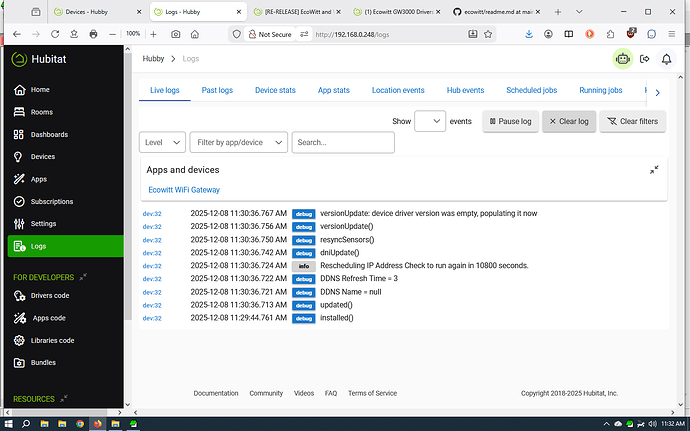Open the Level filter dropdown

(162, 142)
